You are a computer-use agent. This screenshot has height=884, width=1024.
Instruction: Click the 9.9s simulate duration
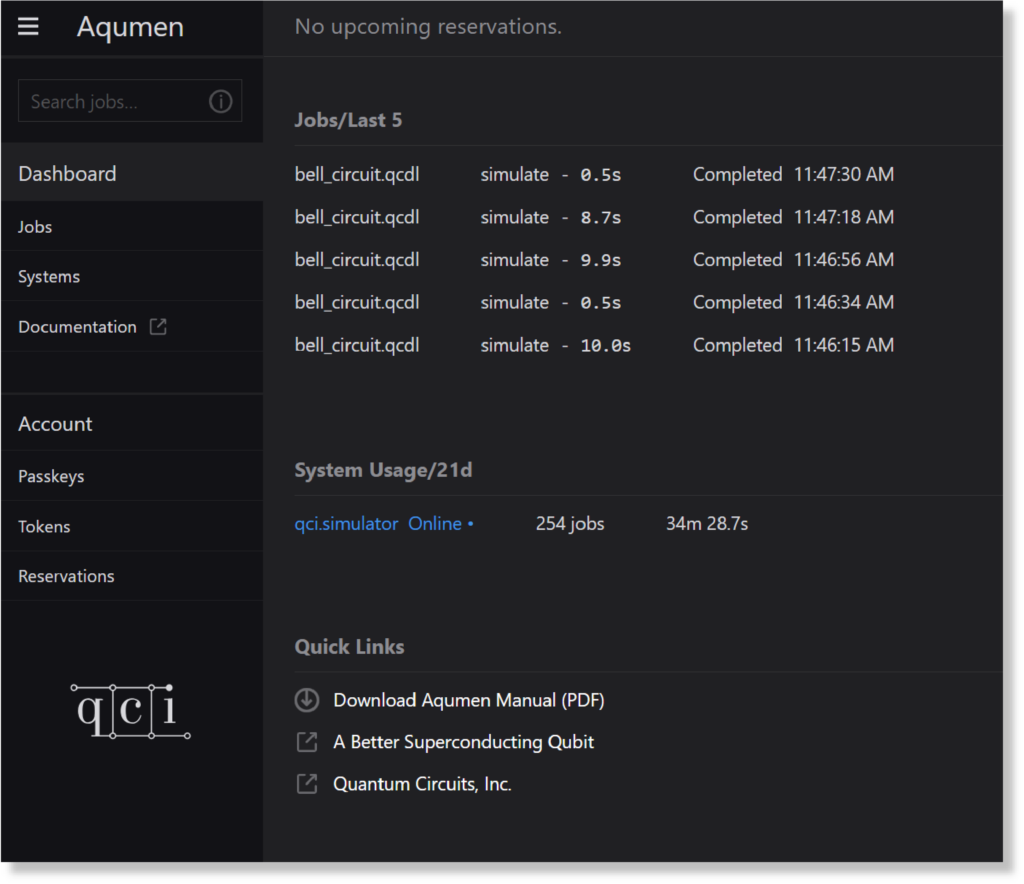point(601,260)
